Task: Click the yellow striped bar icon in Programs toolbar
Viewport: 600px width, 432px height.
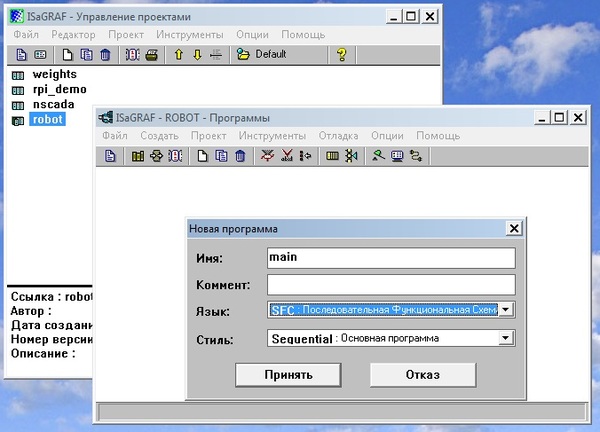Action: pos(332,156)
